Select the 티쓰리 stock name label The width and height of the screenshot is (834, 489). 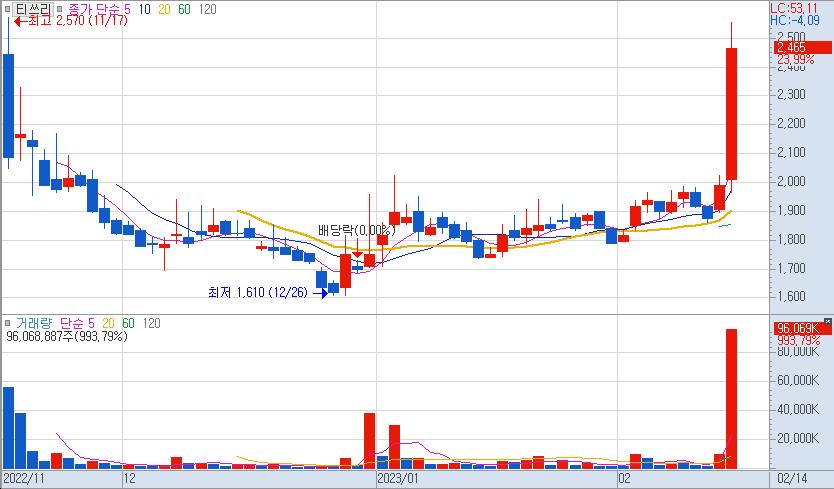pyautogui.click(x=32, y=9)
